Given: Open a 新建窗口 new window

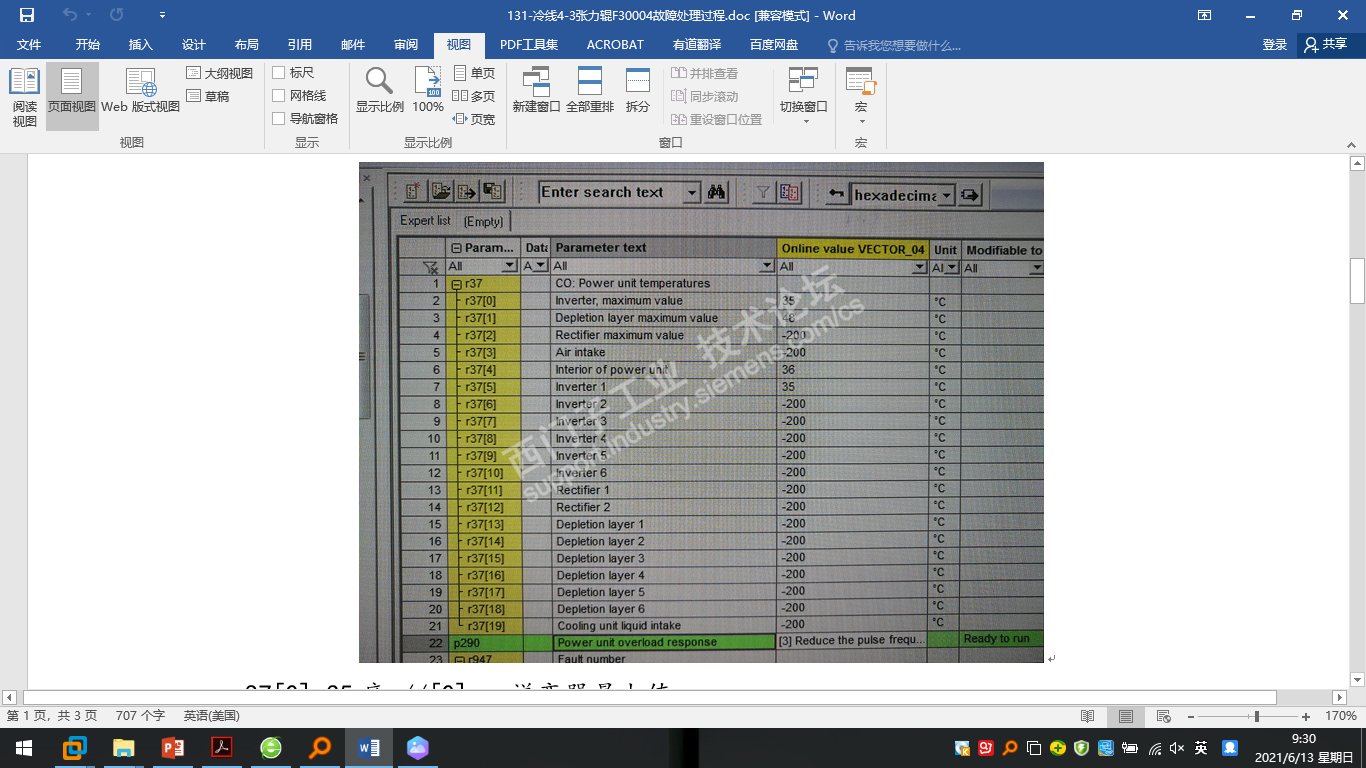Looking at the screenshot, I should coord(537,90).
